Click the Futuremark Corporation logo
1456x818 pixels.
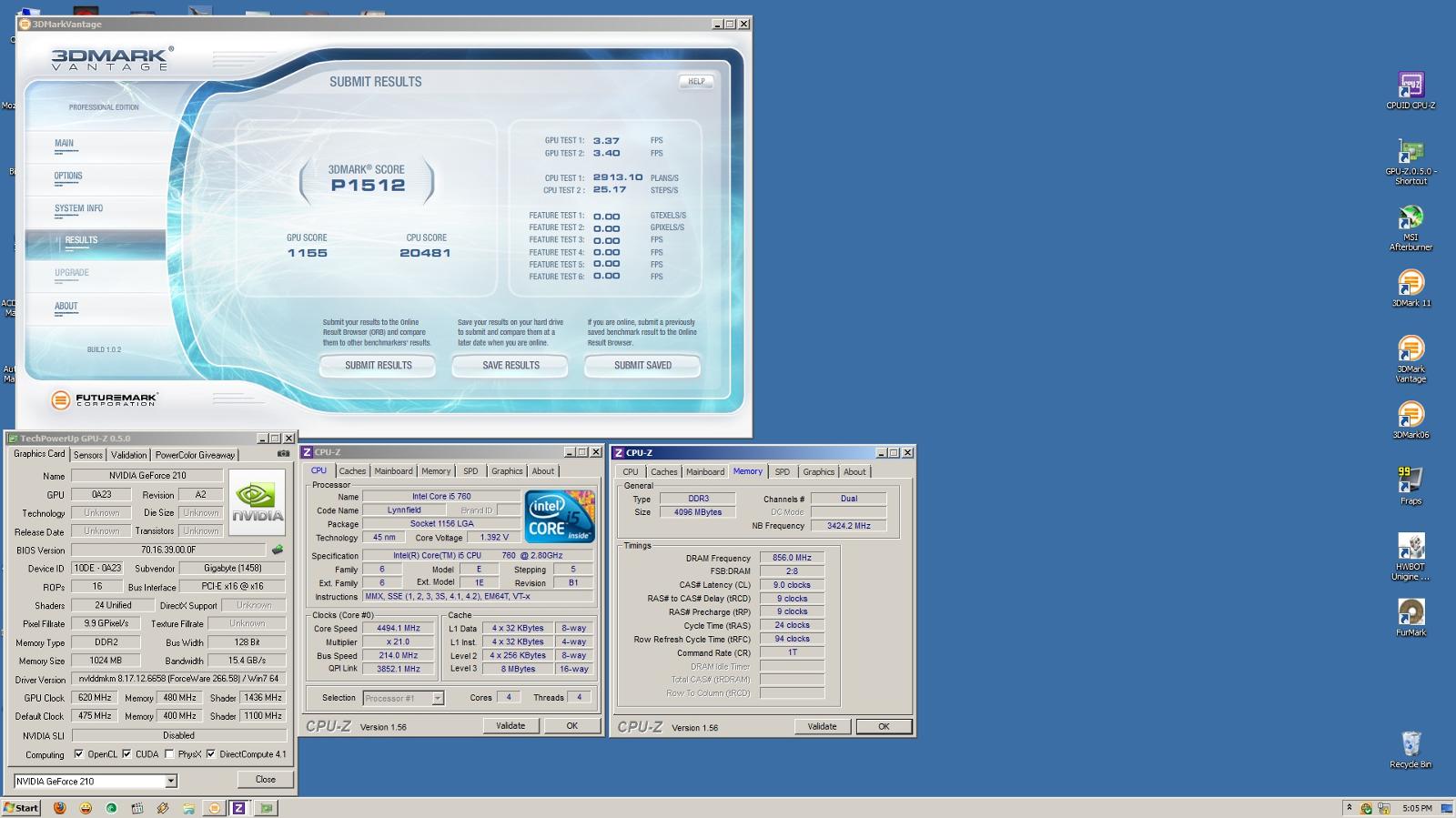point(104,399)
